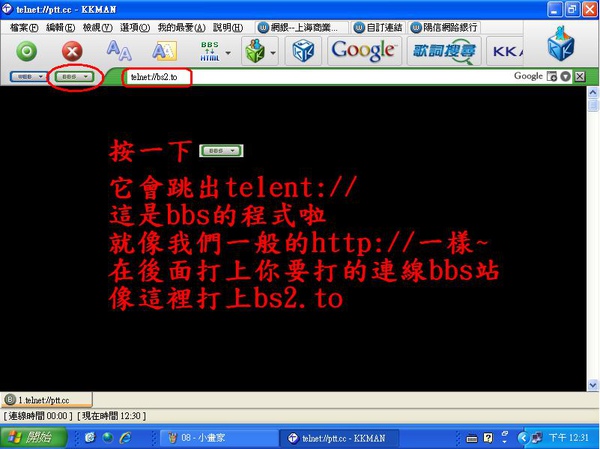Screen dimensions: 600x449
Task: Click the green connect button in the toolbar
Action: tap(27, 51)
